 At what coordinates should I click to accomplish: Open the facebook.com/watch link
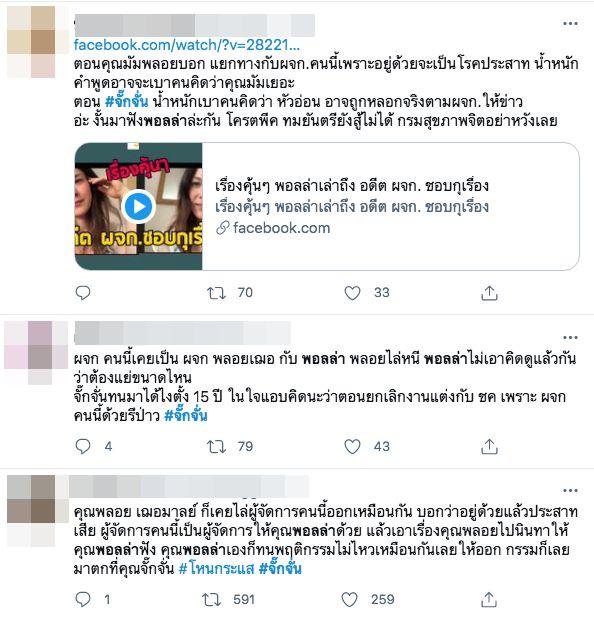click(x=186, y=45)
